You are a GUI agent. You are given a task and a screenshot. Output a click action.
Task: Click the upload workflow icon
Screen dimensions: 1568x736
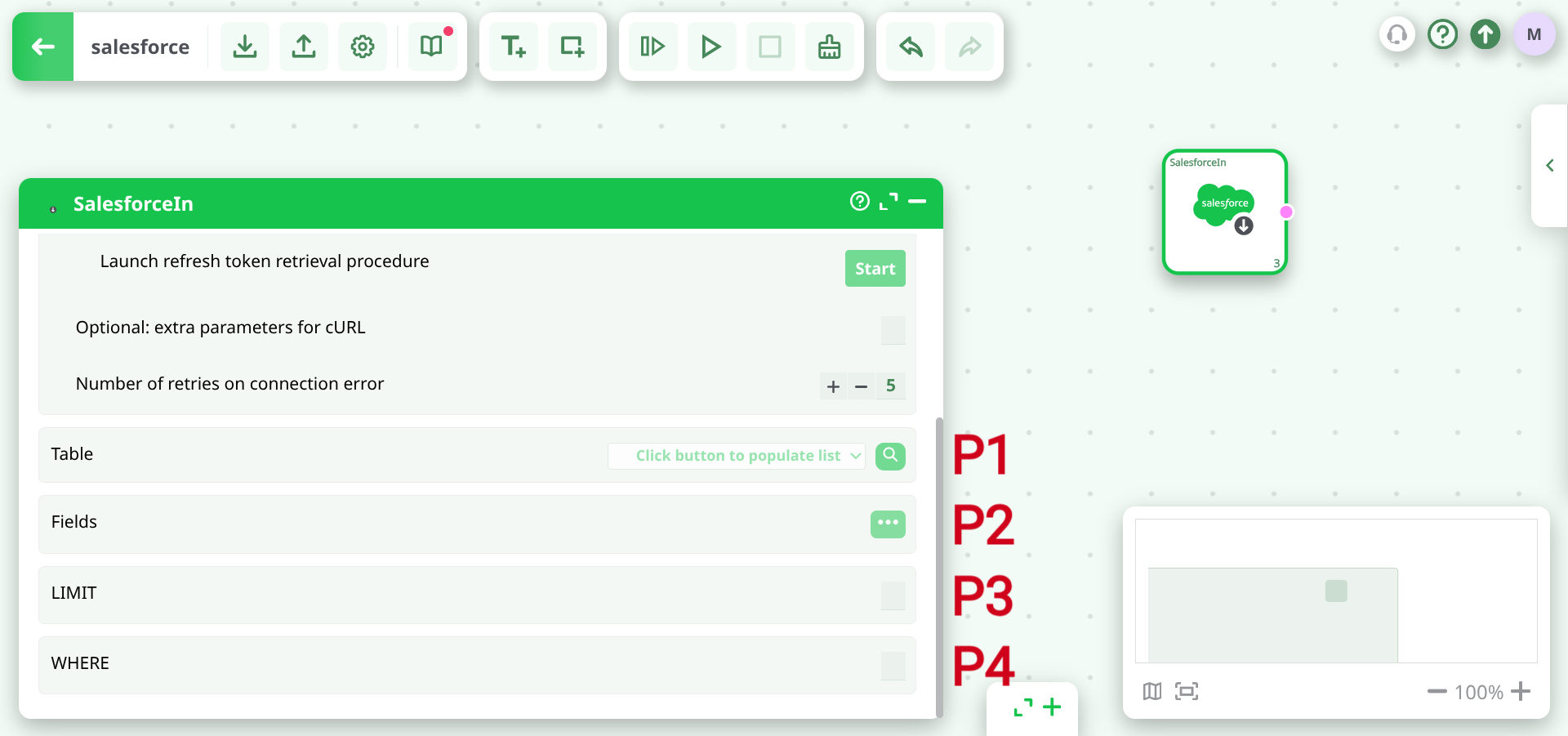point(304,47)
